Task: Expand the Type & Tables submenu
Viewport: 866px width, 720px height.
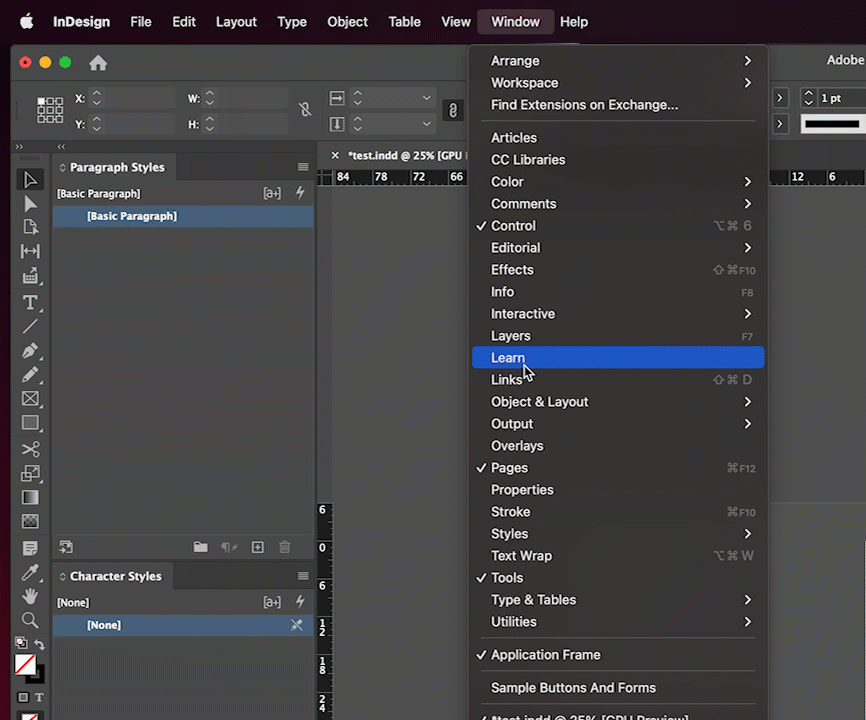Action: tap(533, 599)
